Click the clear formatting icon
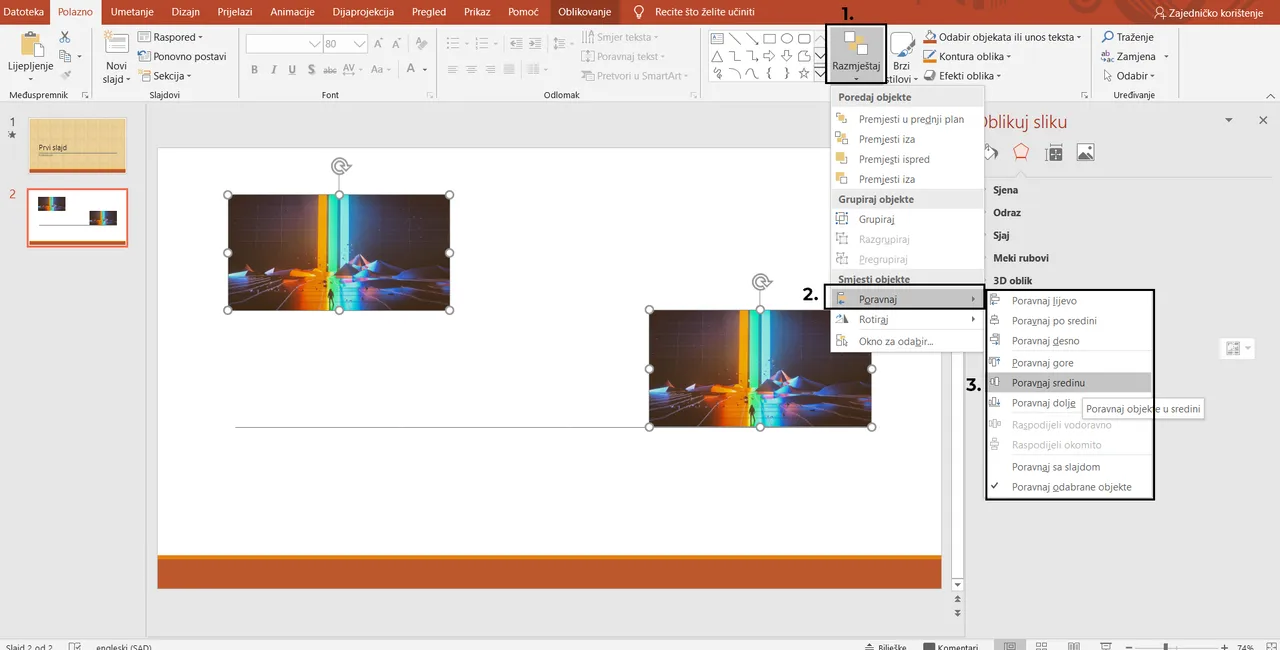The image size is (1280, 650). point(423,44)
